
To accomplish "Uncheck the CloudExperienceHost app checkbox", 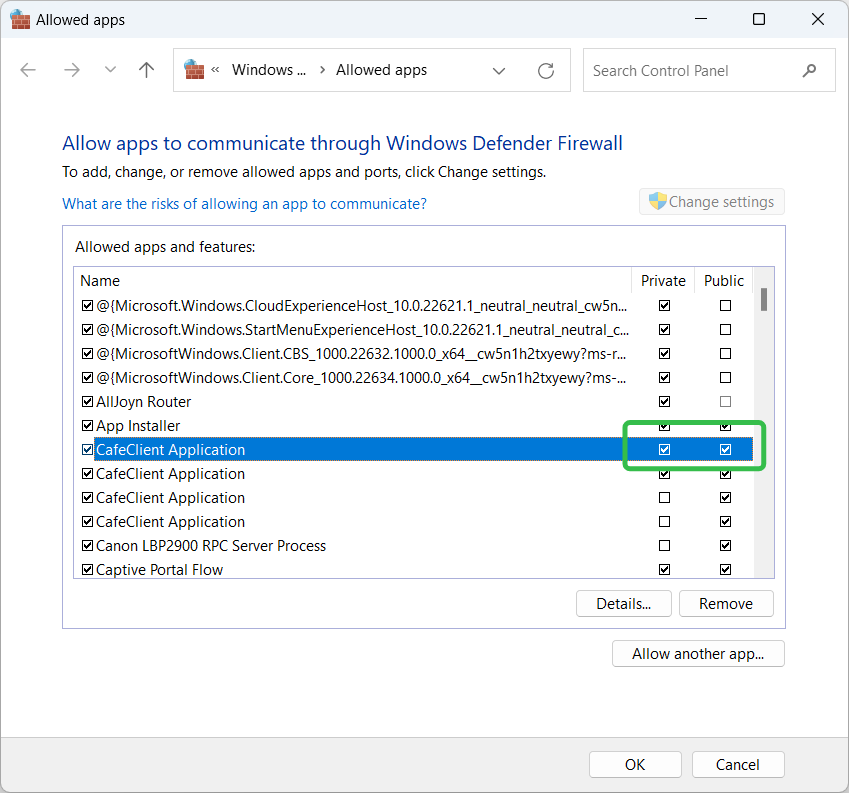I will click(87, 306).
